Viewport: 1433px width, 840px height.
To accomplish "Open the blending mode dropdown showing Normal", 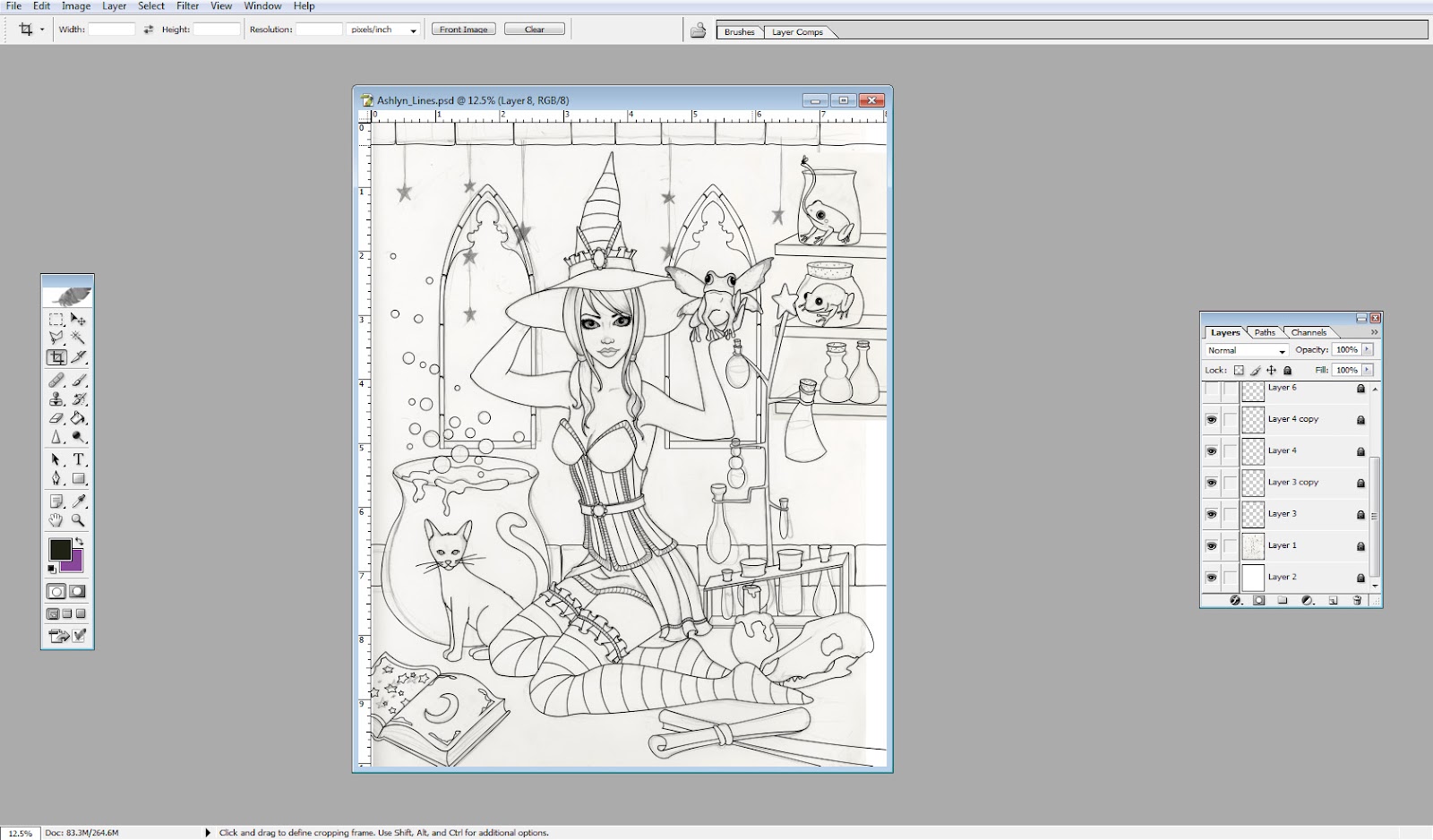I will coord(1247,350).
